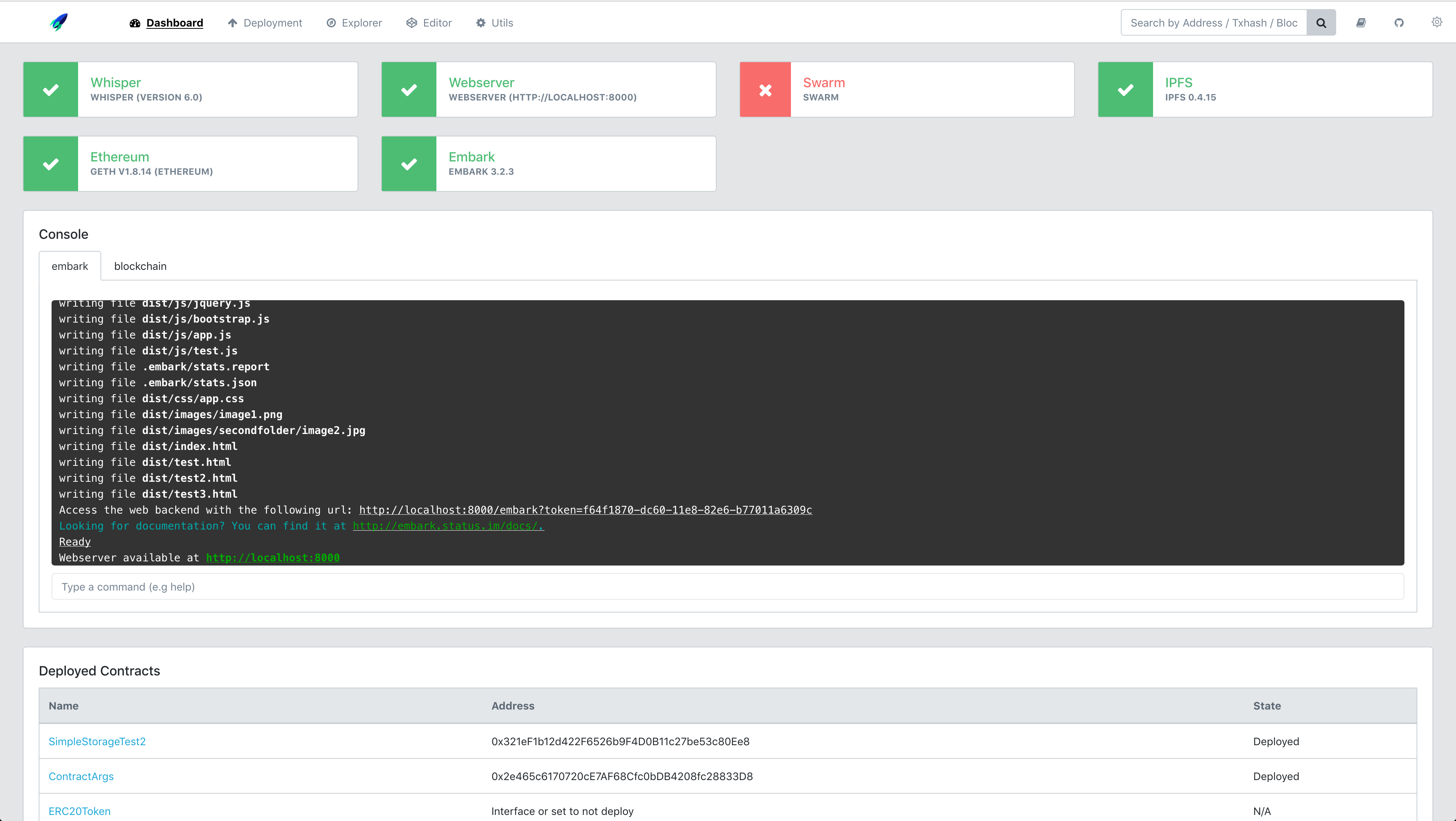Open the Utils nav item

(494, 23)
